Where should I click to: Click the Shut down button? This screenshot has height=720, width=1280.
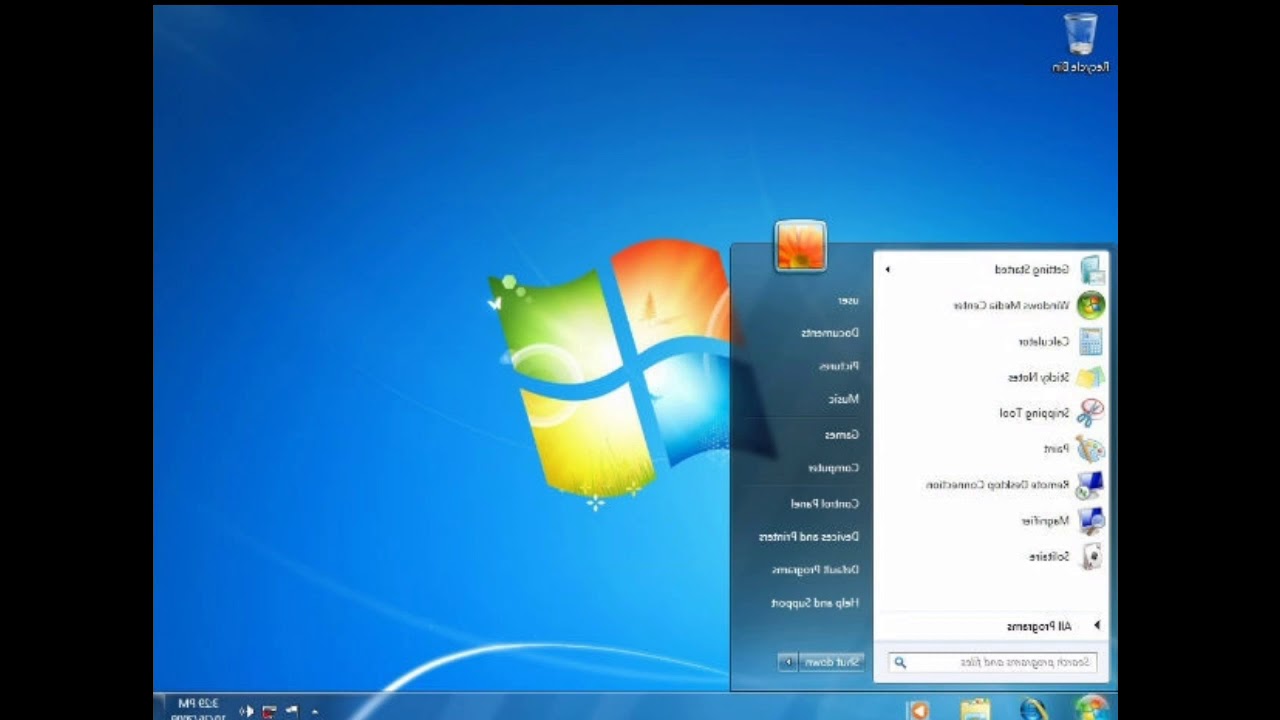832,662
